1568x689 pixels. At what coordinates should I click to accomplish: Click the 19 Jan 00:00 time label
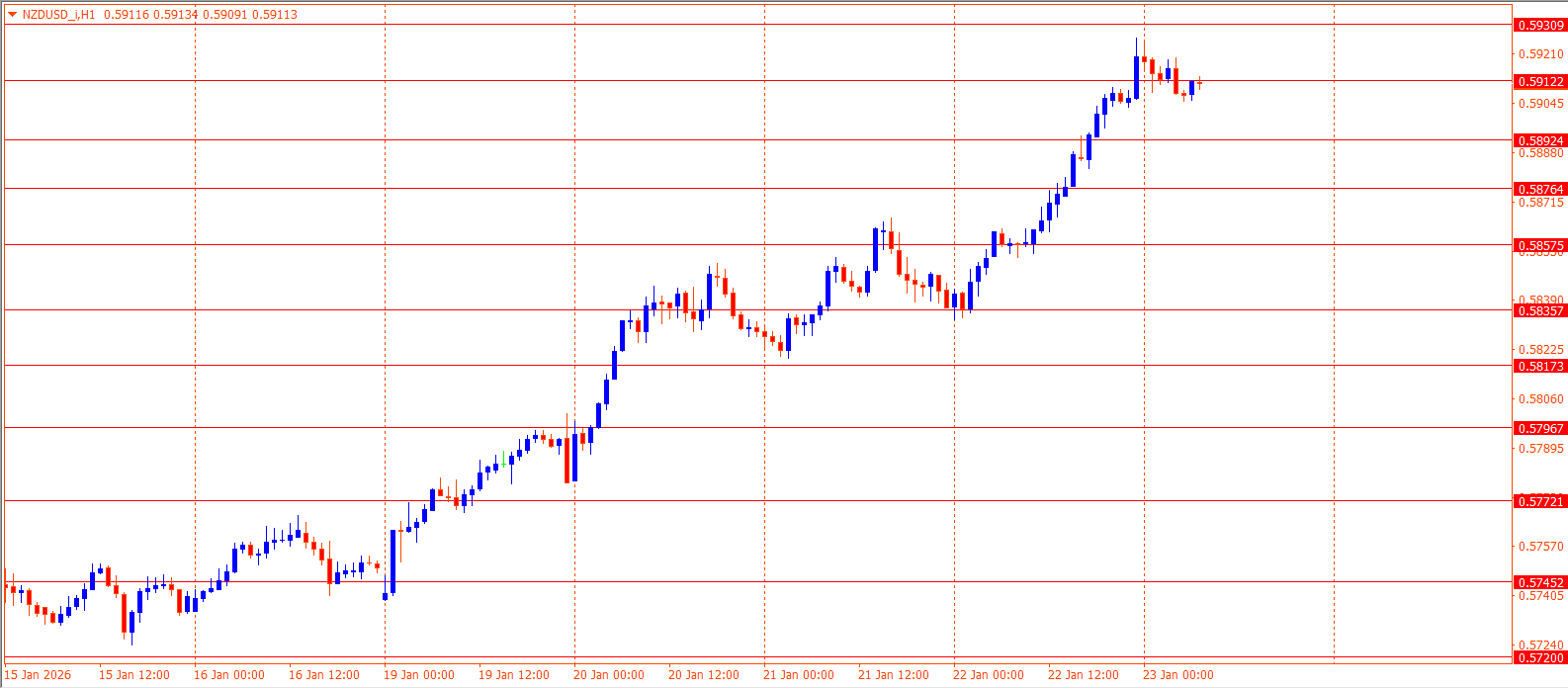419,675
